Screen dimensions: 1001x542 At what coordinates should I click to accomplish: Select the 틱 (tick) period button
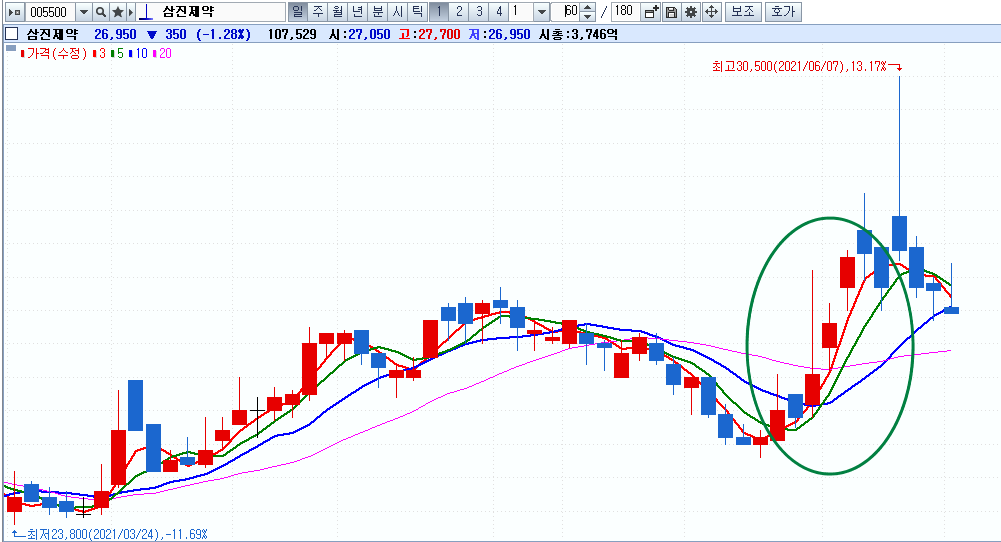(x=417, y=11)
